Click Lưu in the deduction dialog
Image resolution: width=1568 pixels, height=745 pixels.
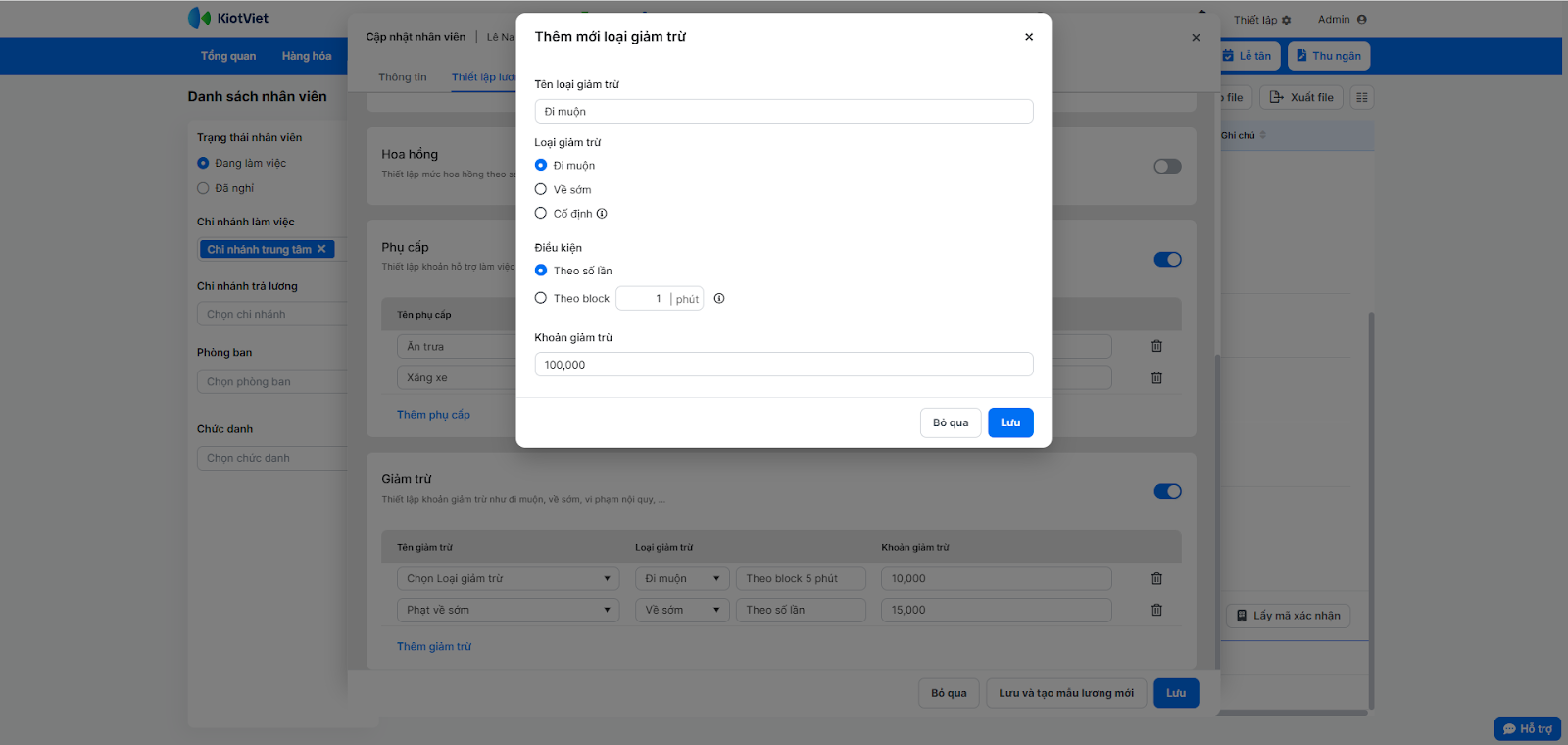click(x=1010, y=422)
